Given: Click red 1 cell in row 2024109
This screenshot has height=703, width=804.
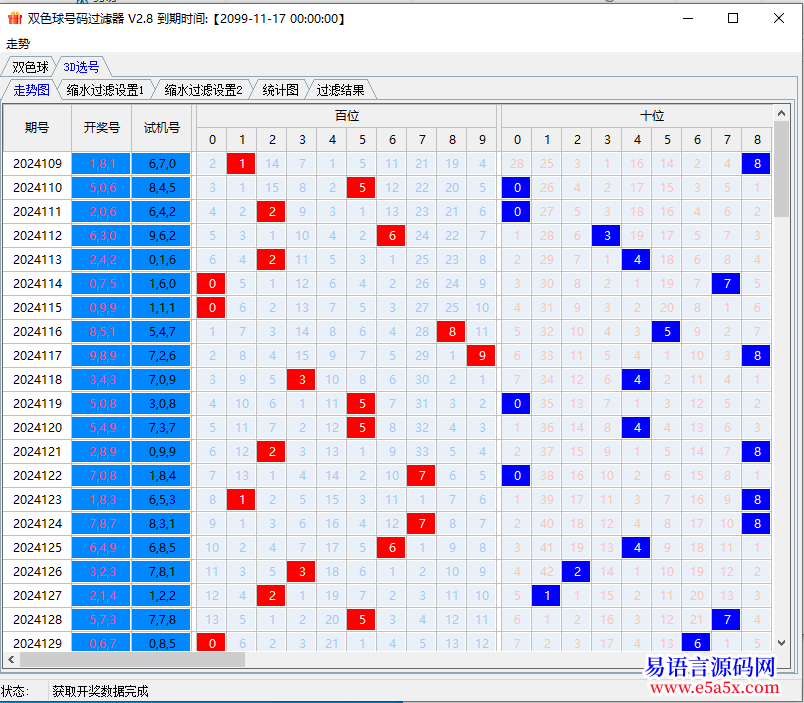Looking at the screenshot, I should [x=241, y=164].
